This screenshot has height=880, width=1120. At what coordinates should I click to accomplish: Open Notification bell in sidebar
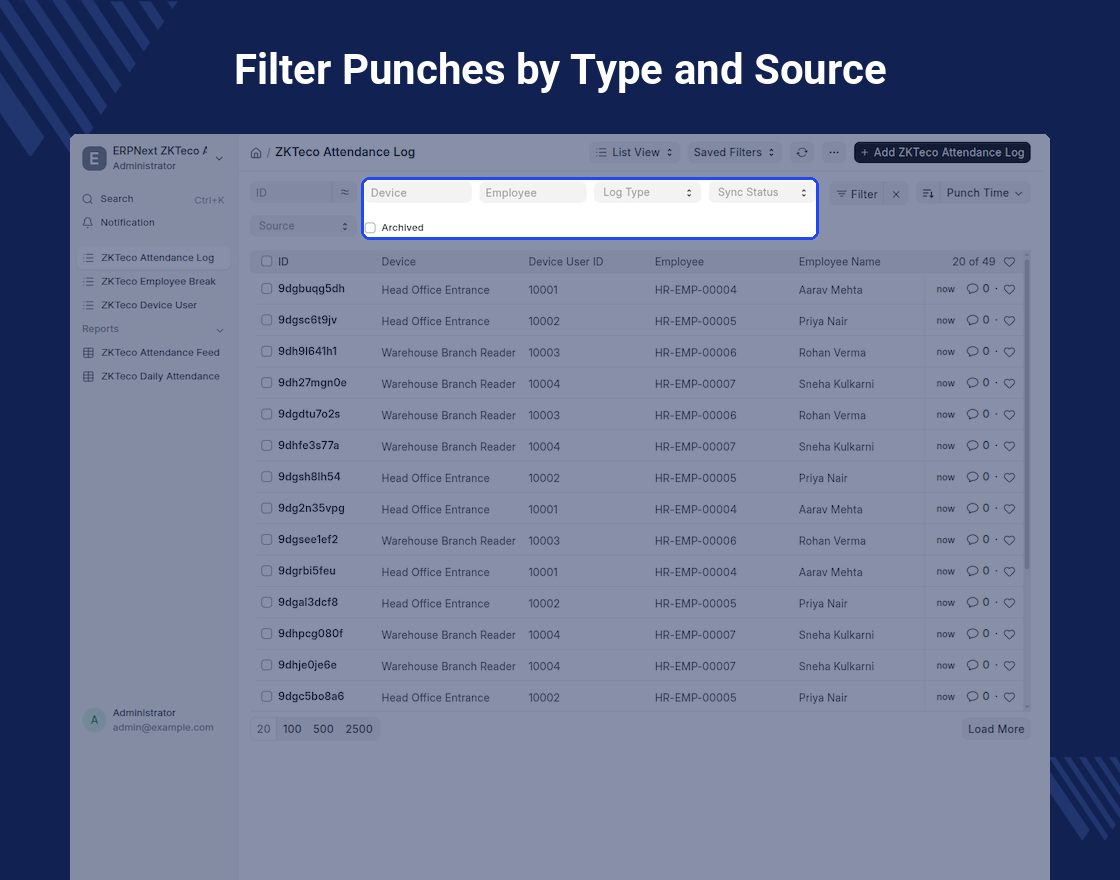(88, 223)
